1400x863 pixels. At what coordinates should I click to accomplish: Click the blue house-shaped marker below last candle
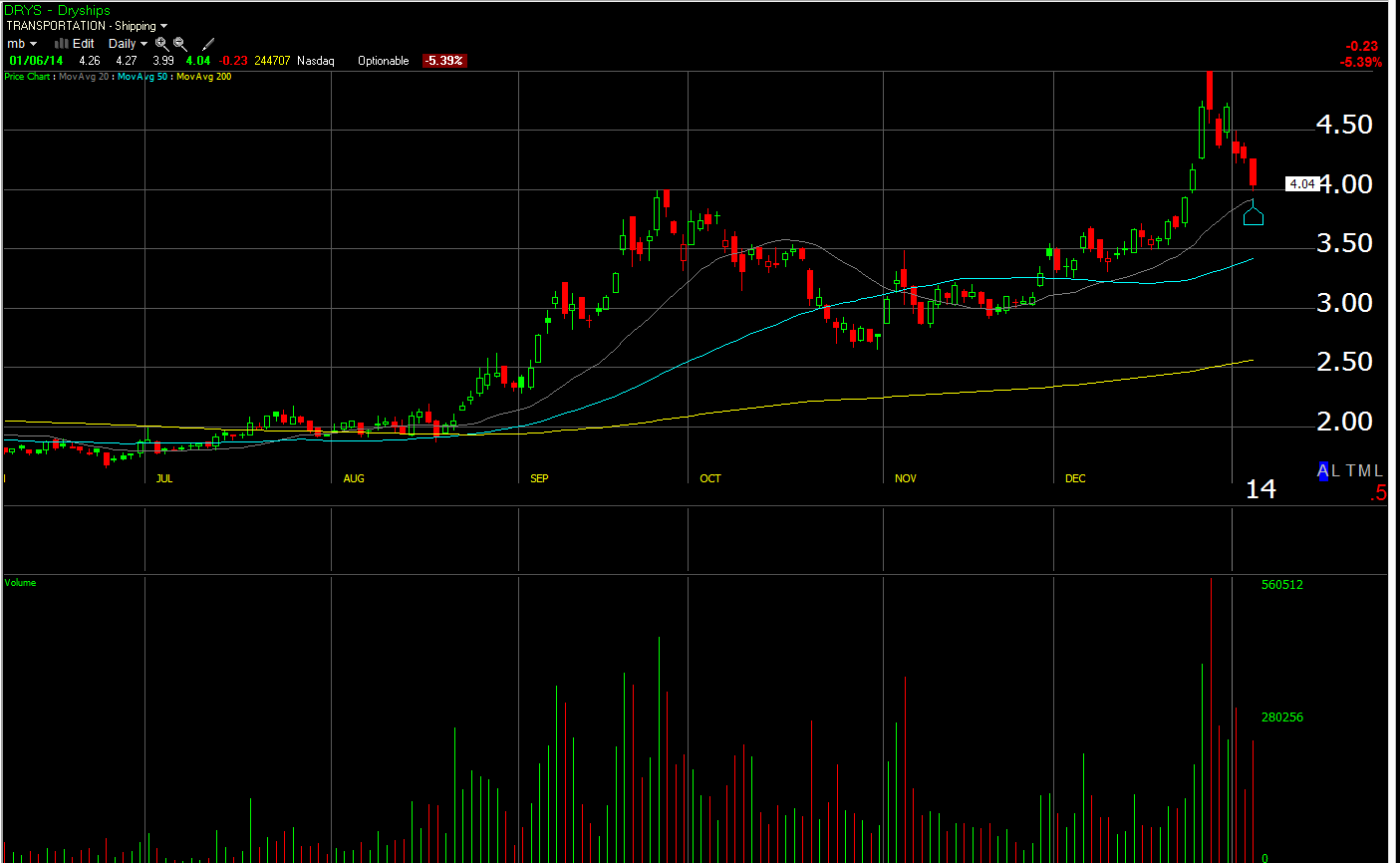click(1253, 213)
